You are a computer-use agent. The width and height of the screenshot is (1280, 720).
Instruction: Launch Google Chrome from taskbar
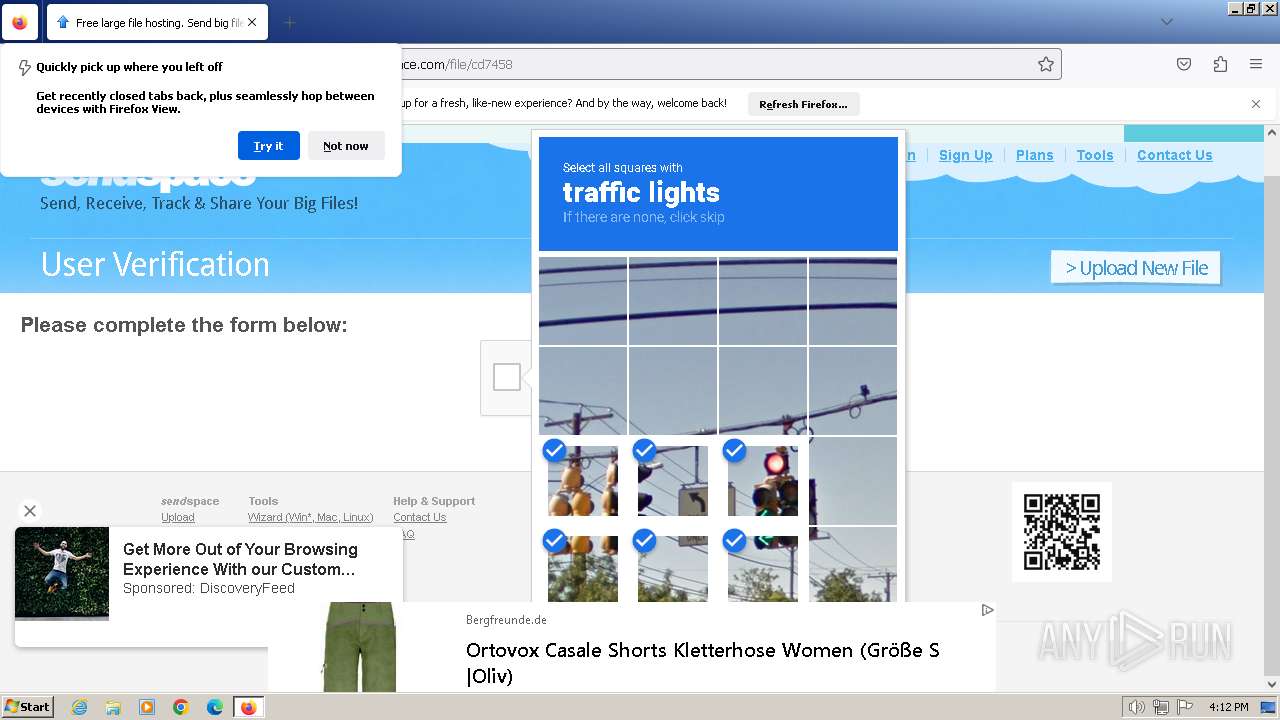(181, 707)
